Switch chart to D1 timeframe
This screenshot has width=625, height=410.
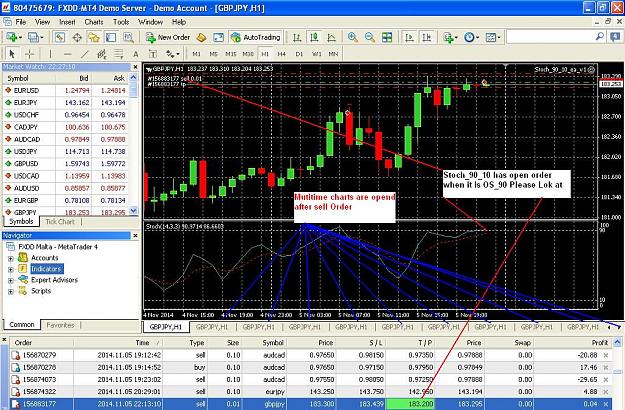coord(299,54)
